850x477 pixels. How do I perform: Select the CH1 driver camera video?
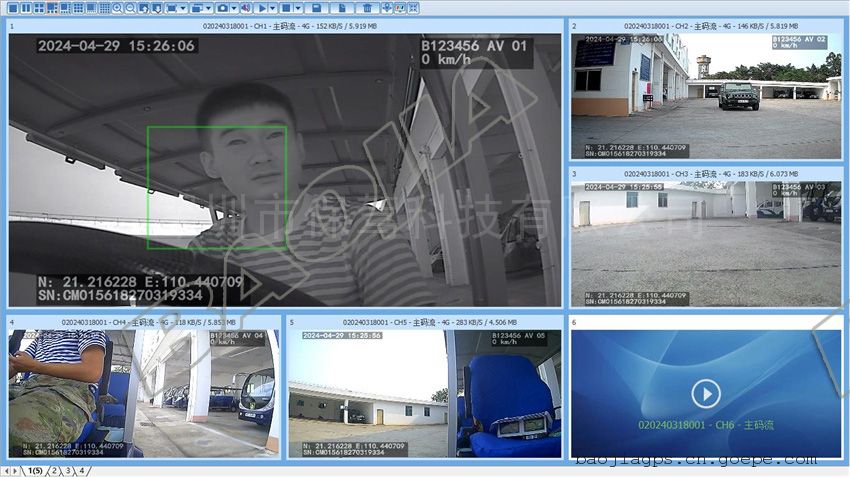point(284,170)
